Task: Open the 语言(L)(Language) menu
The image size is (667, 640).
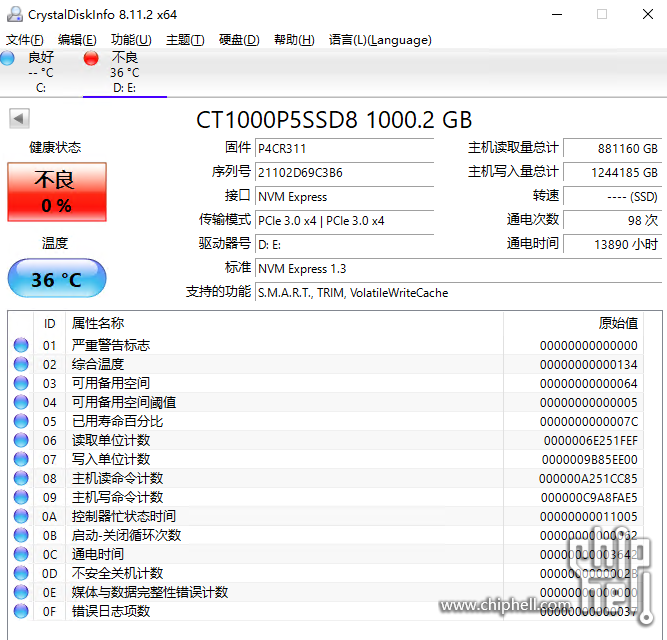Action: tap(380, 40)
